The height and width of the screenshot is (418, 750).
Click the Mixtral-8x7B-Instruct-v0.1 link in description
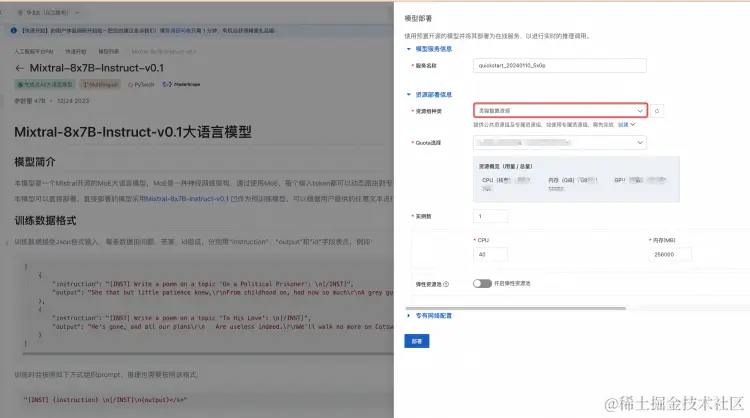tap(188, 199)
